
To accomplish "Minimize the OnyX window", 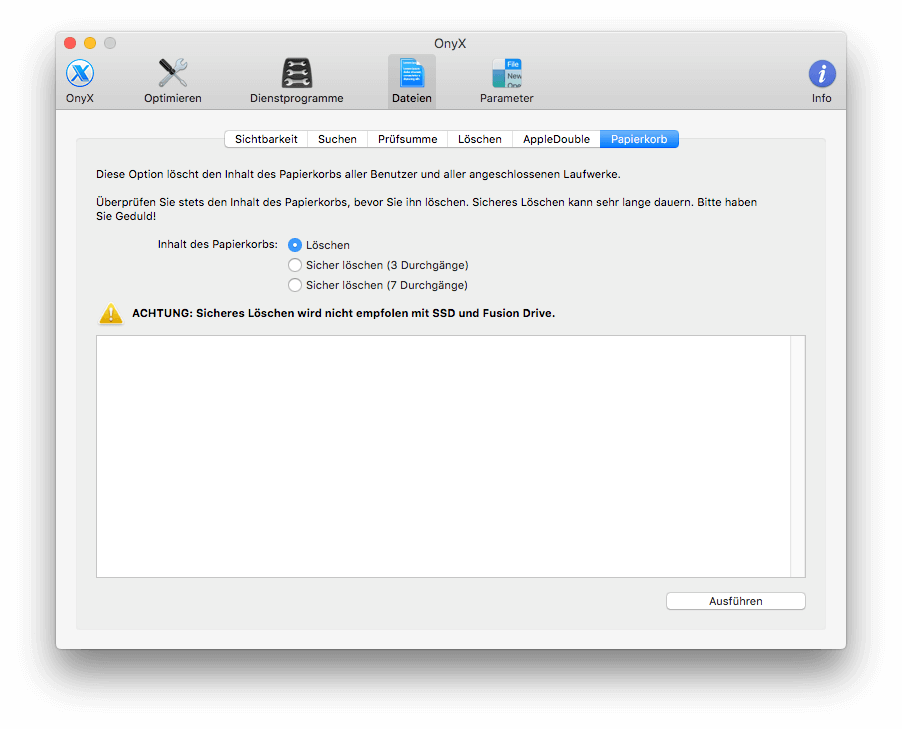I will (90, 43).
